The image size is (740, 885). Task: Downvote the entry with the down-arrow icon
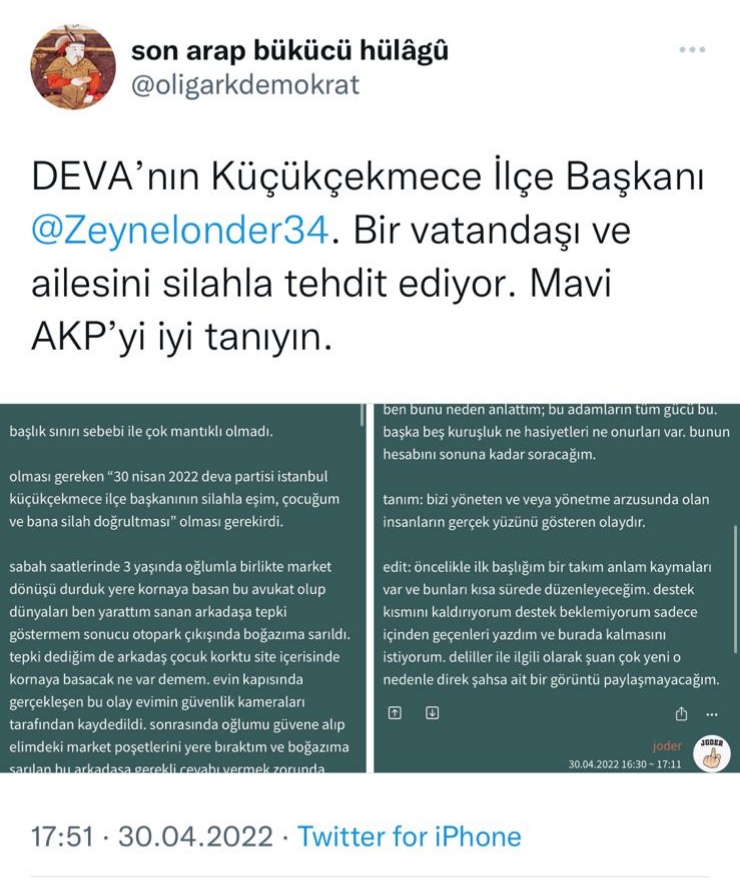tap(432, 713)
